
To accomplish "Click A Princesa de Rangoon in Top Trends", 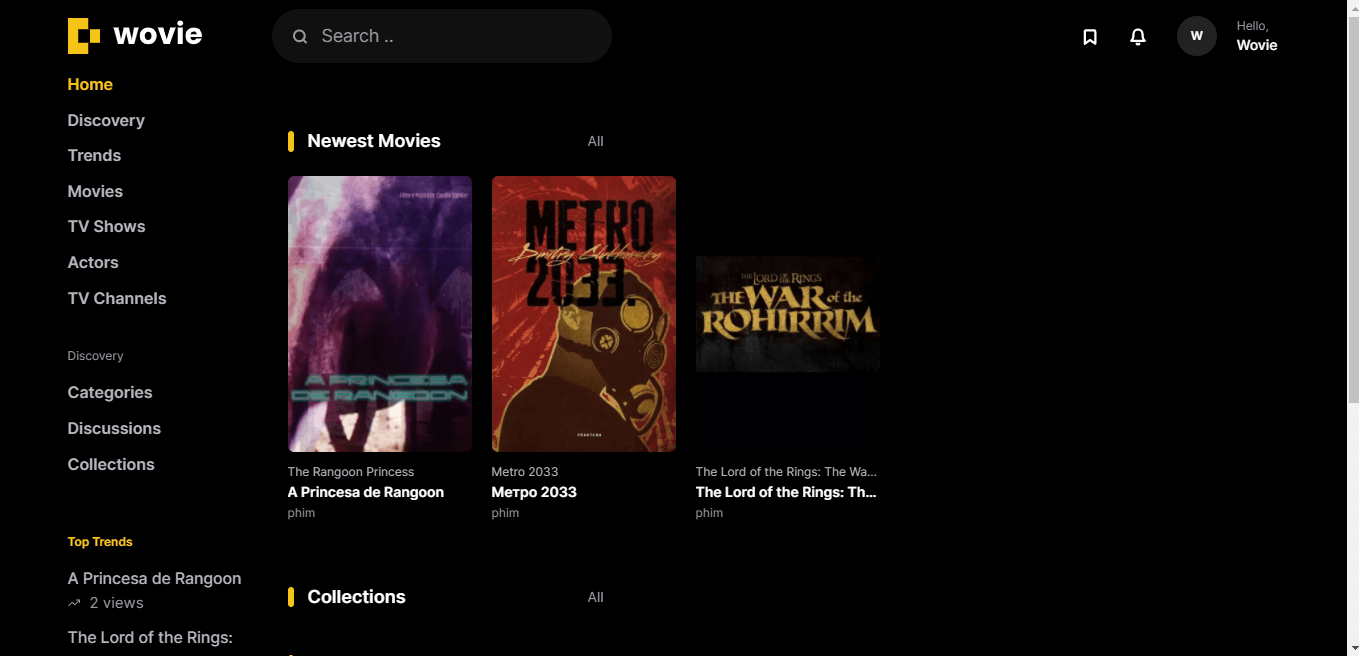I will (x=154, y=579).
